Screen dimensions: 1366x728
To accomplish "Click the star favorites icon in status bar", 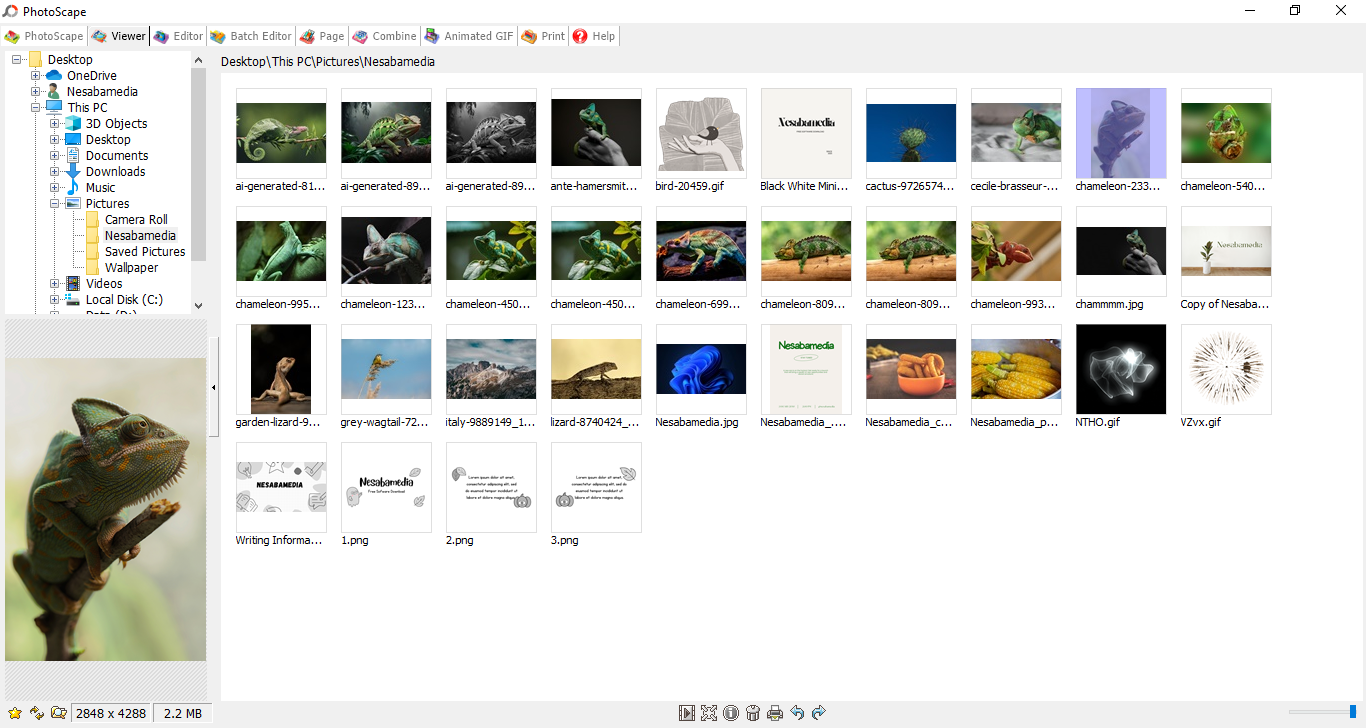I will click(14, 713).
